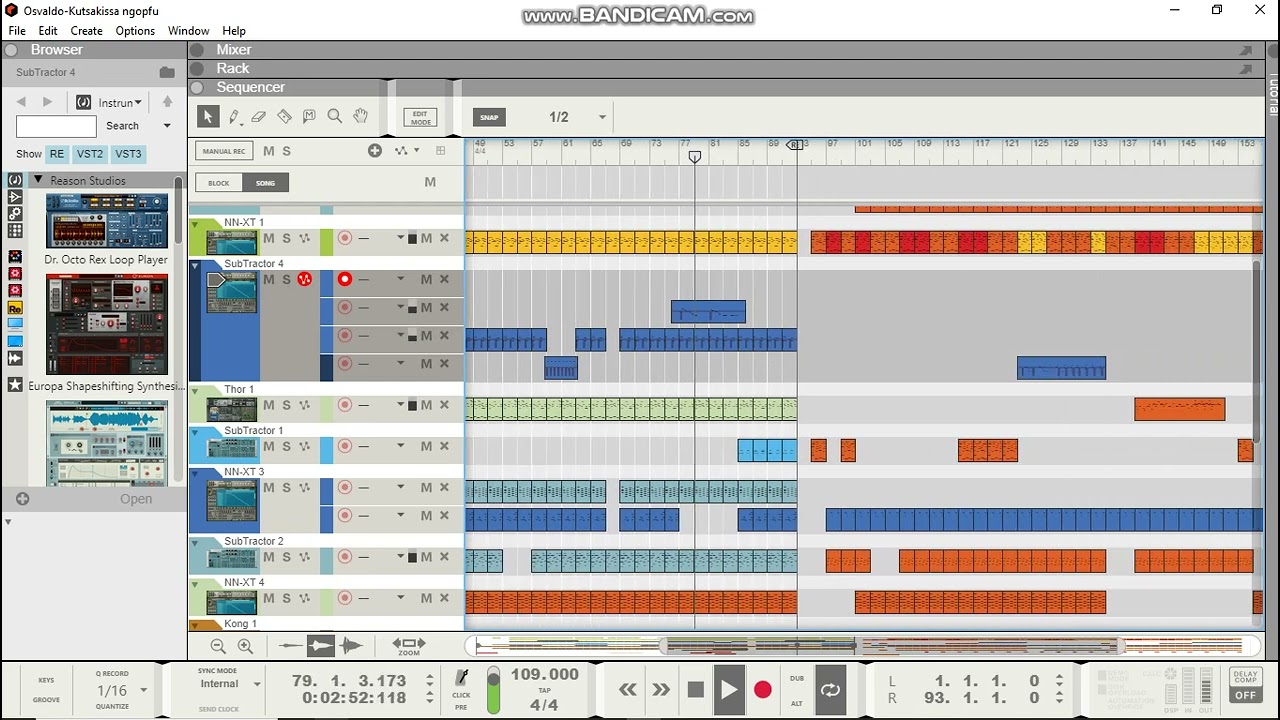Open the Sync Mode dropdown
This screenshot has width=1280, height=720.
tap(257, 684)
